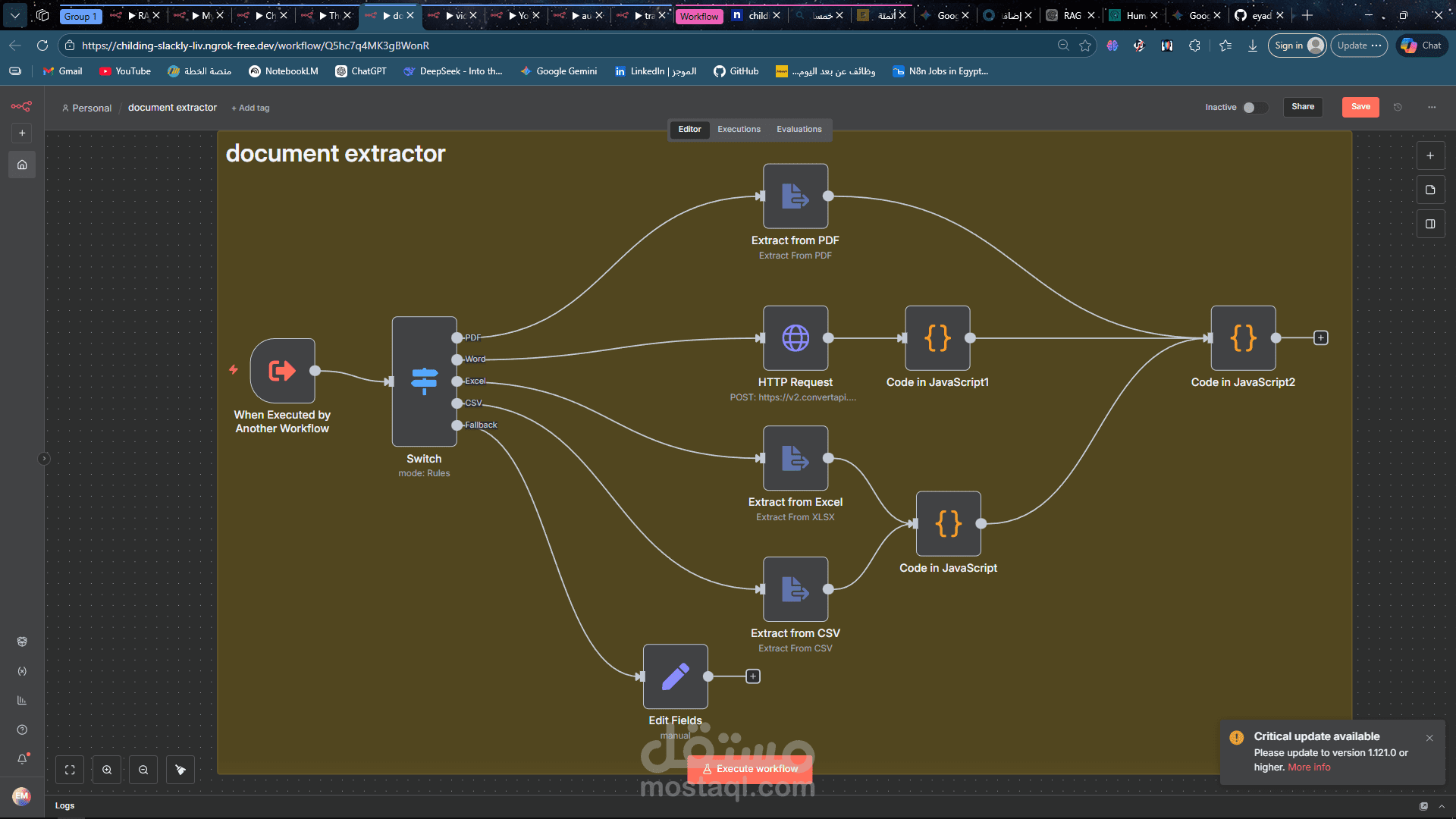The width and height of the screenshot is (1456, 819).
Task: Click the zoom out canvas icon
Action: click(x=143, y=770)
